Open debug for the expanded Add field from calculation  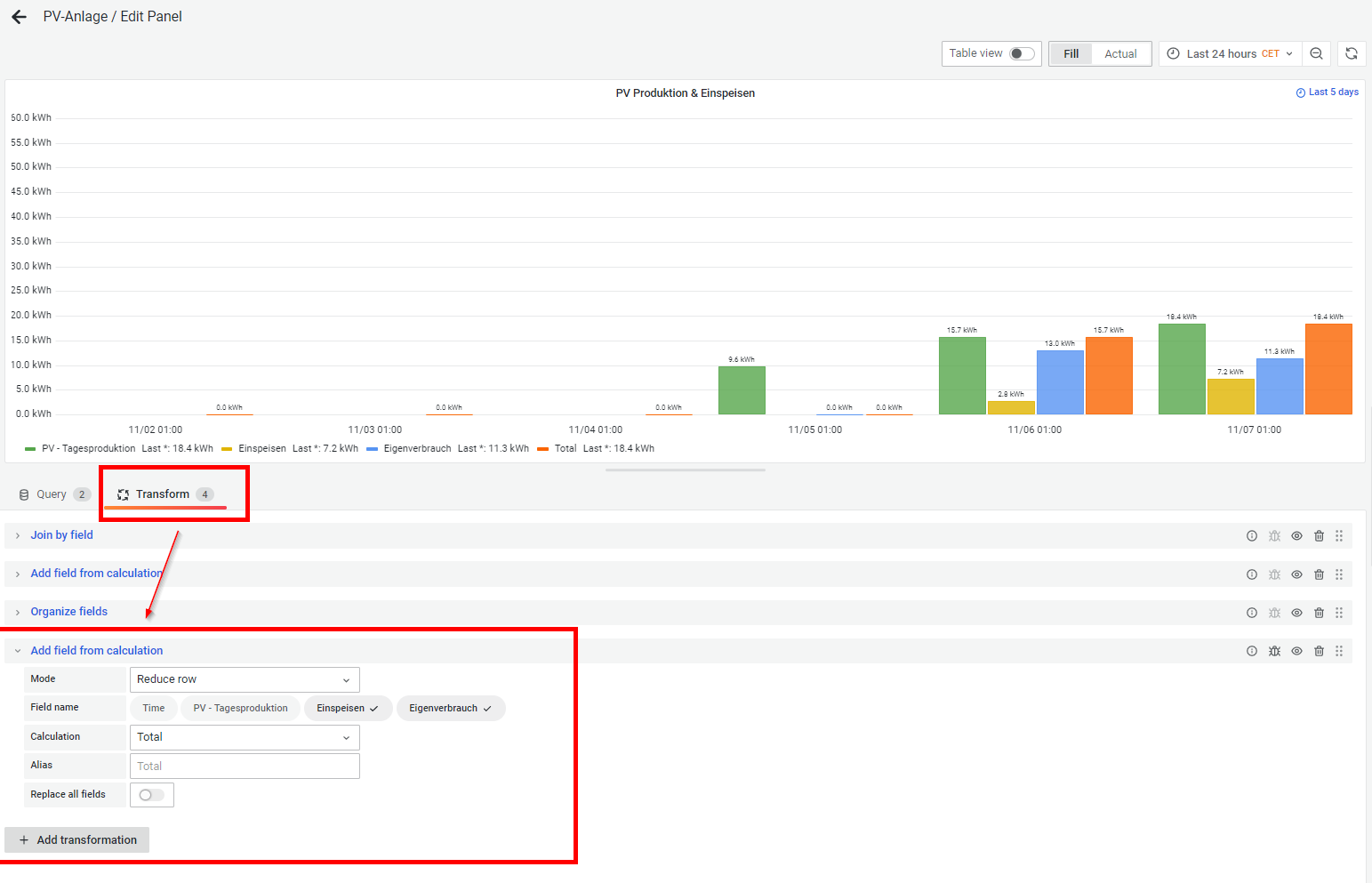[x=1274, y=651]
